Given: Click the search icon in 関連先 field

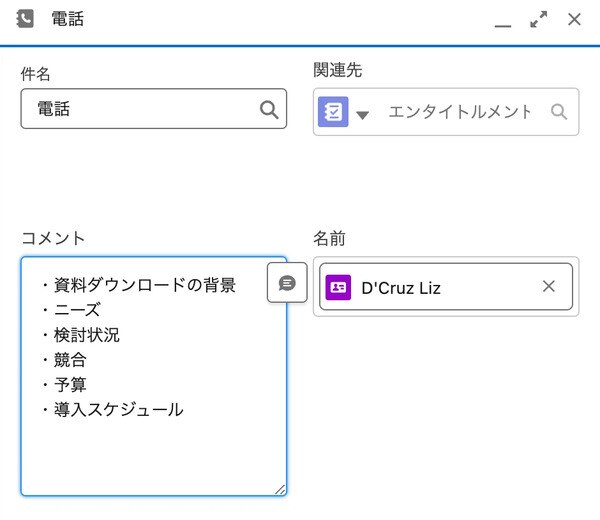Looking at the screenshot, I should (559, 112).
